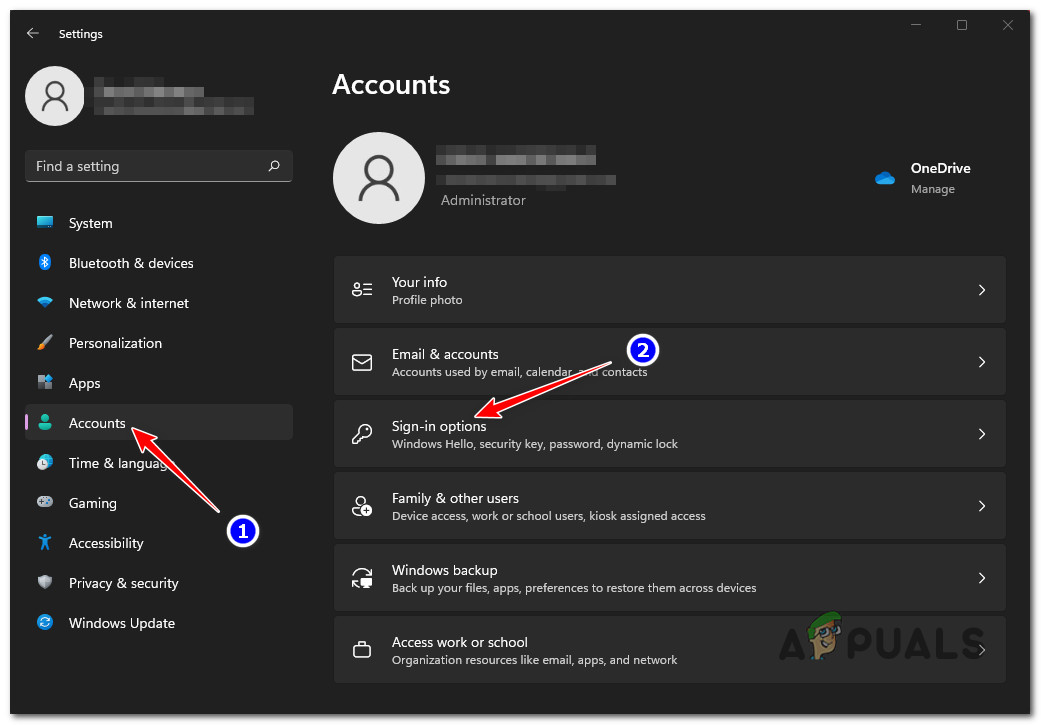This screenshot has height=725, width=1041.
Task: Open the Windows backup label
Action: point(444,570)
